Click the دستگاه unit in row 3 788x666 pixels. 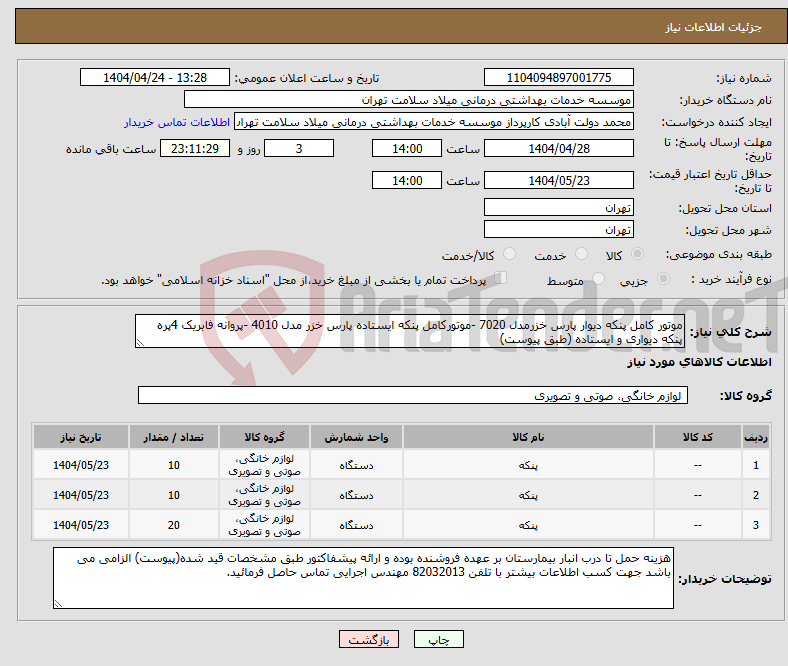[356, 525]
